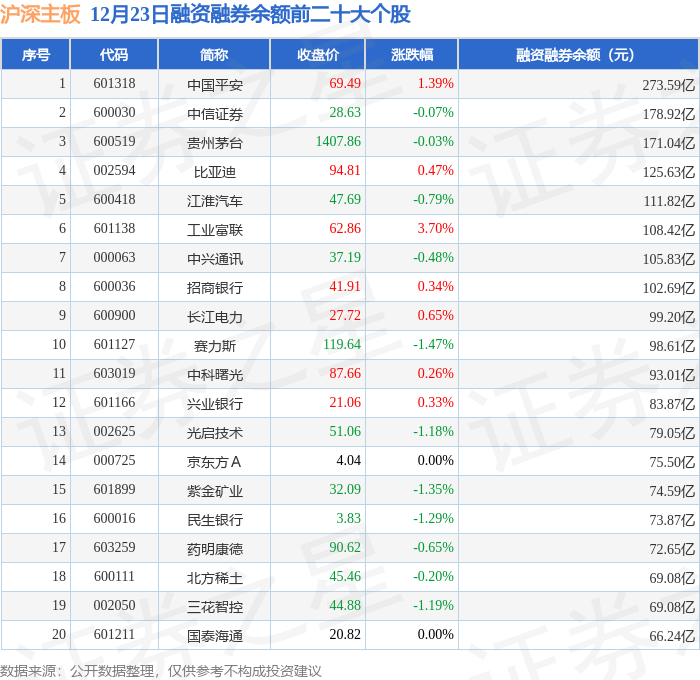Screen dimensions: 700x680
Task: Click the 代码 column header
Action: [x=114, y=55]
